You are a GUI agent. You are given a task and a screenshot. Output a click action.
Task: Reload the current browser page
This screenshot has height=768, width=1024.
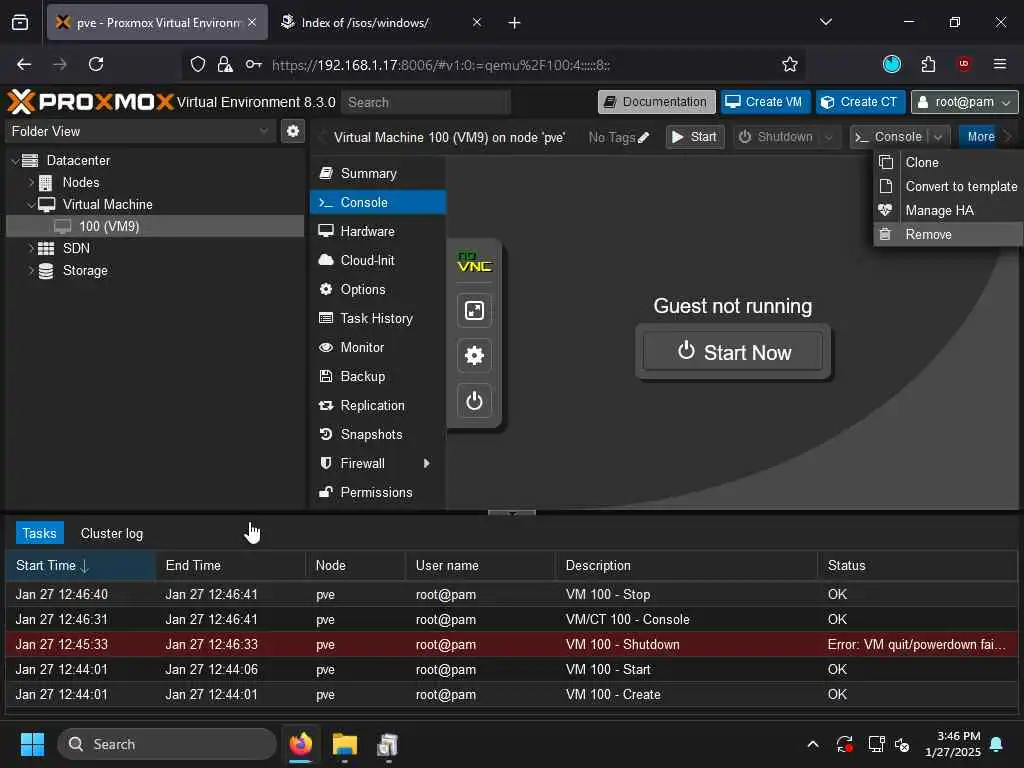[96, 65]
